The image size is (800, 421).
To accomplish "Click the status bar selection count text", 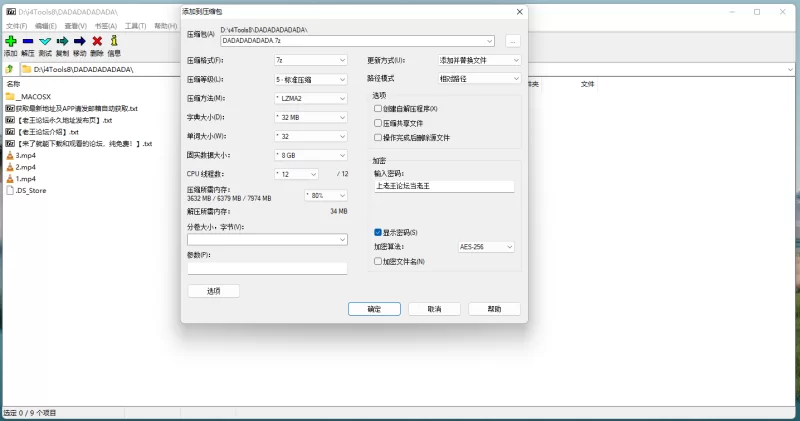I will click(30, 413).
